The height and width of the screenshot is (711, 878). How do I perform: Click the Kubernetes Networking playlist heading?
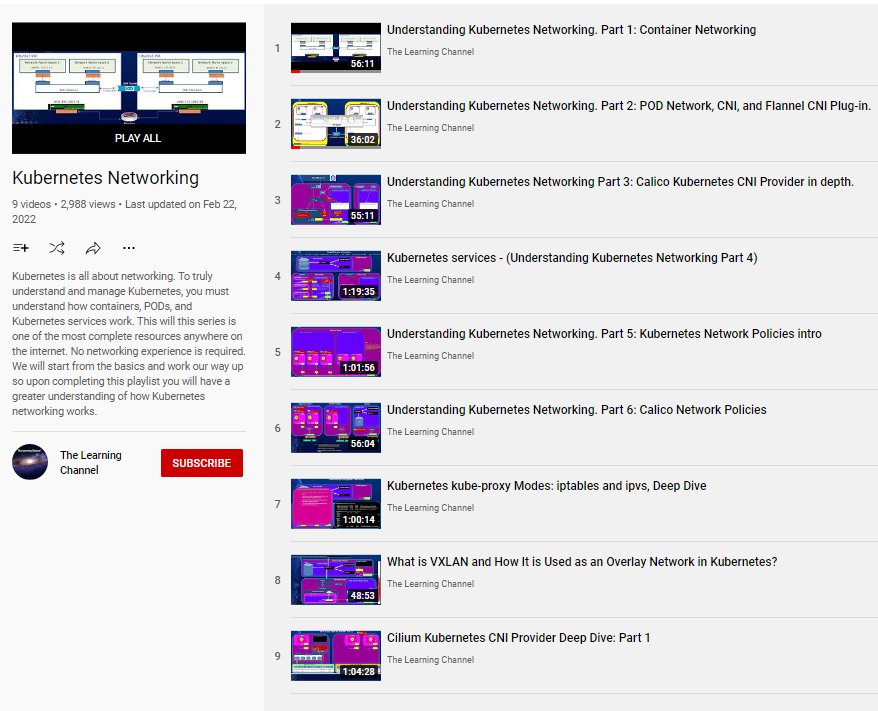[x=105, y=178]
